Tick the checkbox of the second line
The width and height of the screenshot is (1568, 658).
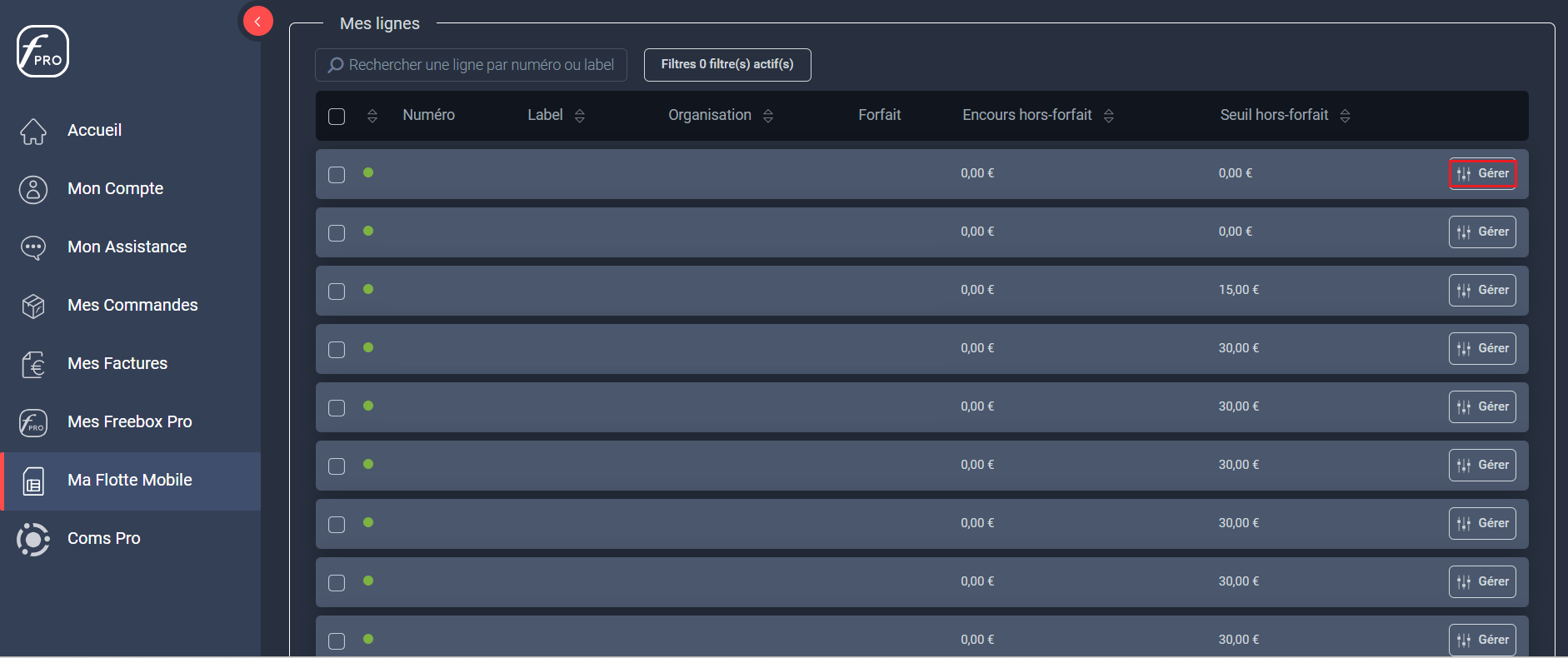tap(337, 233)
